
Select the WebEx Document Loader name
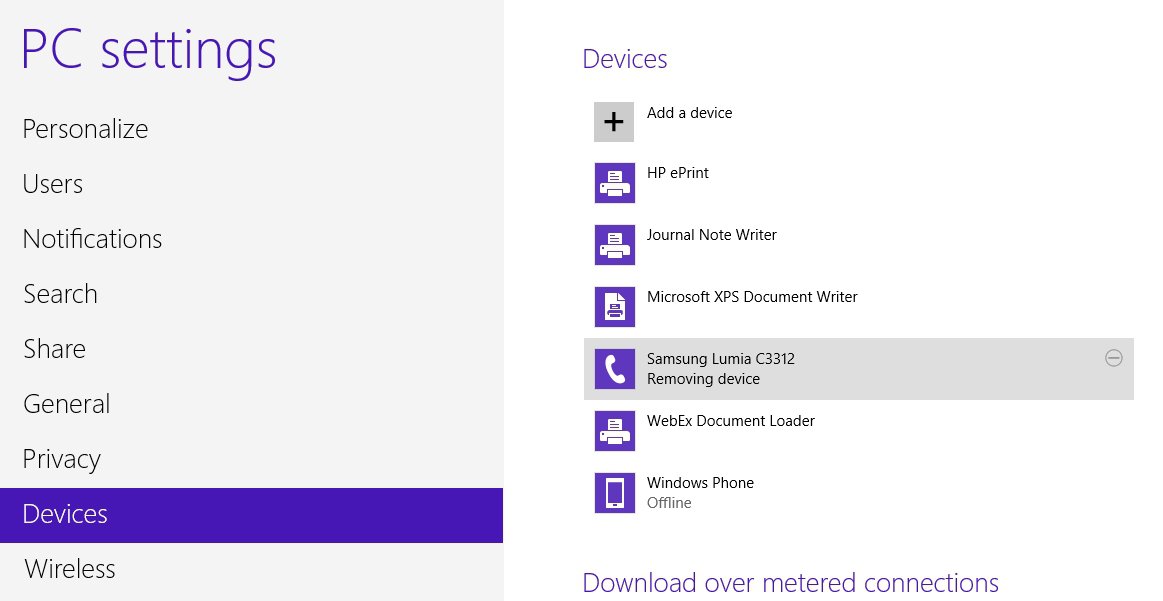click(731, 421)
